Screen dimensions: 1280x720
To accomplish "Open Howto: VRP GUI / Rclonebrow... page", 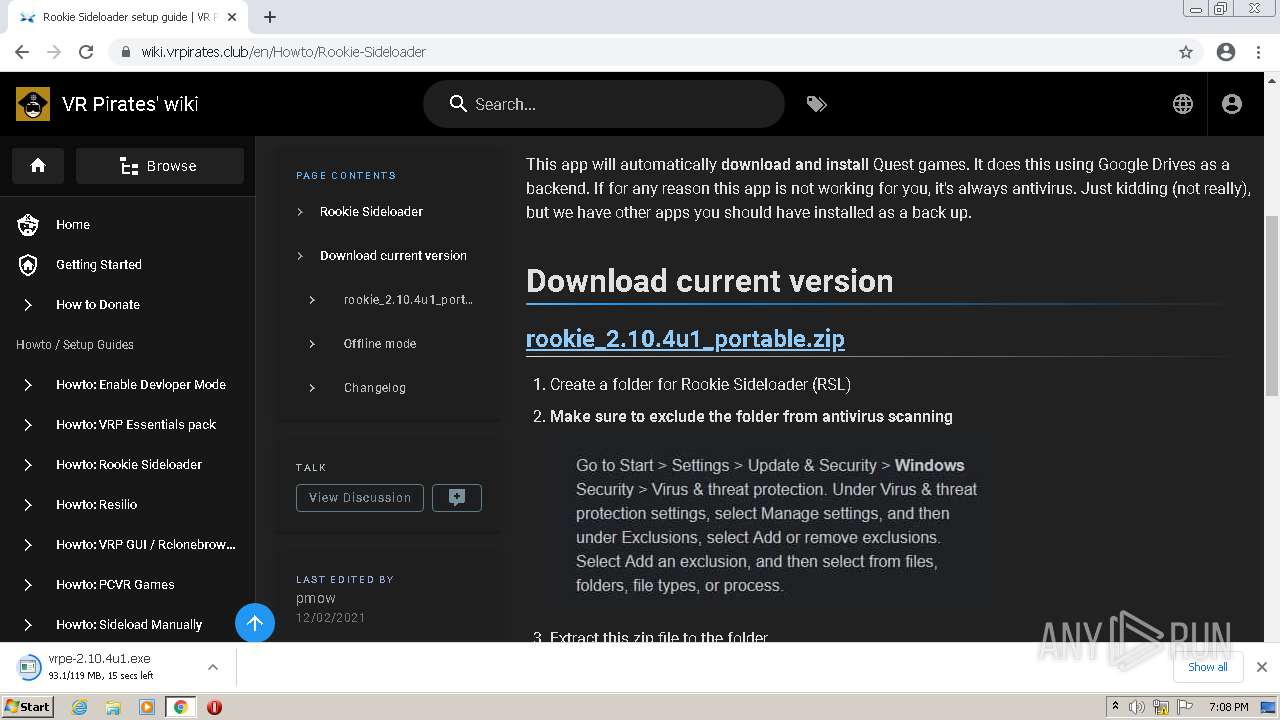I will click(x=146, y=545).
